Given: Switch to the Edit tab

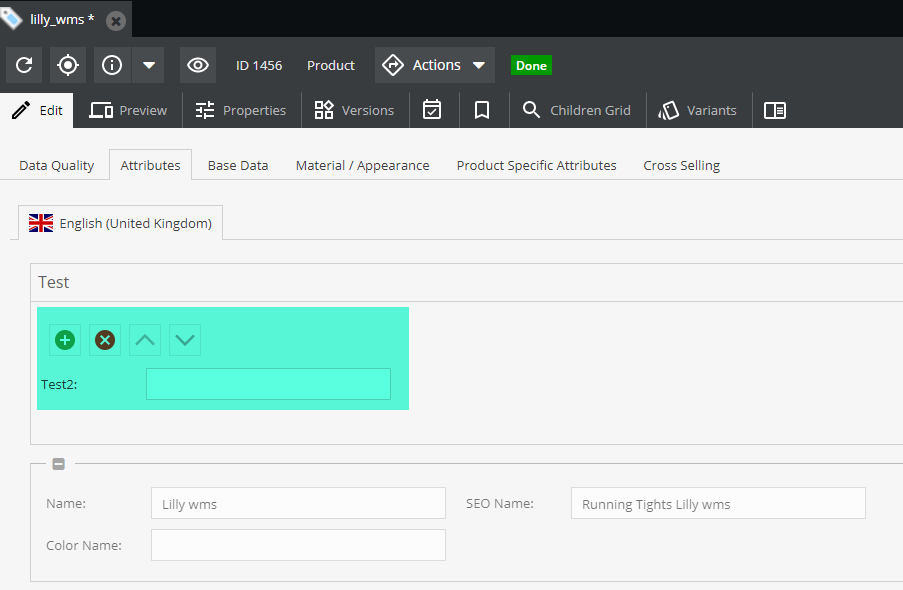Looking at the screenshot, I should pyautogui.click(x=37, y=110).
